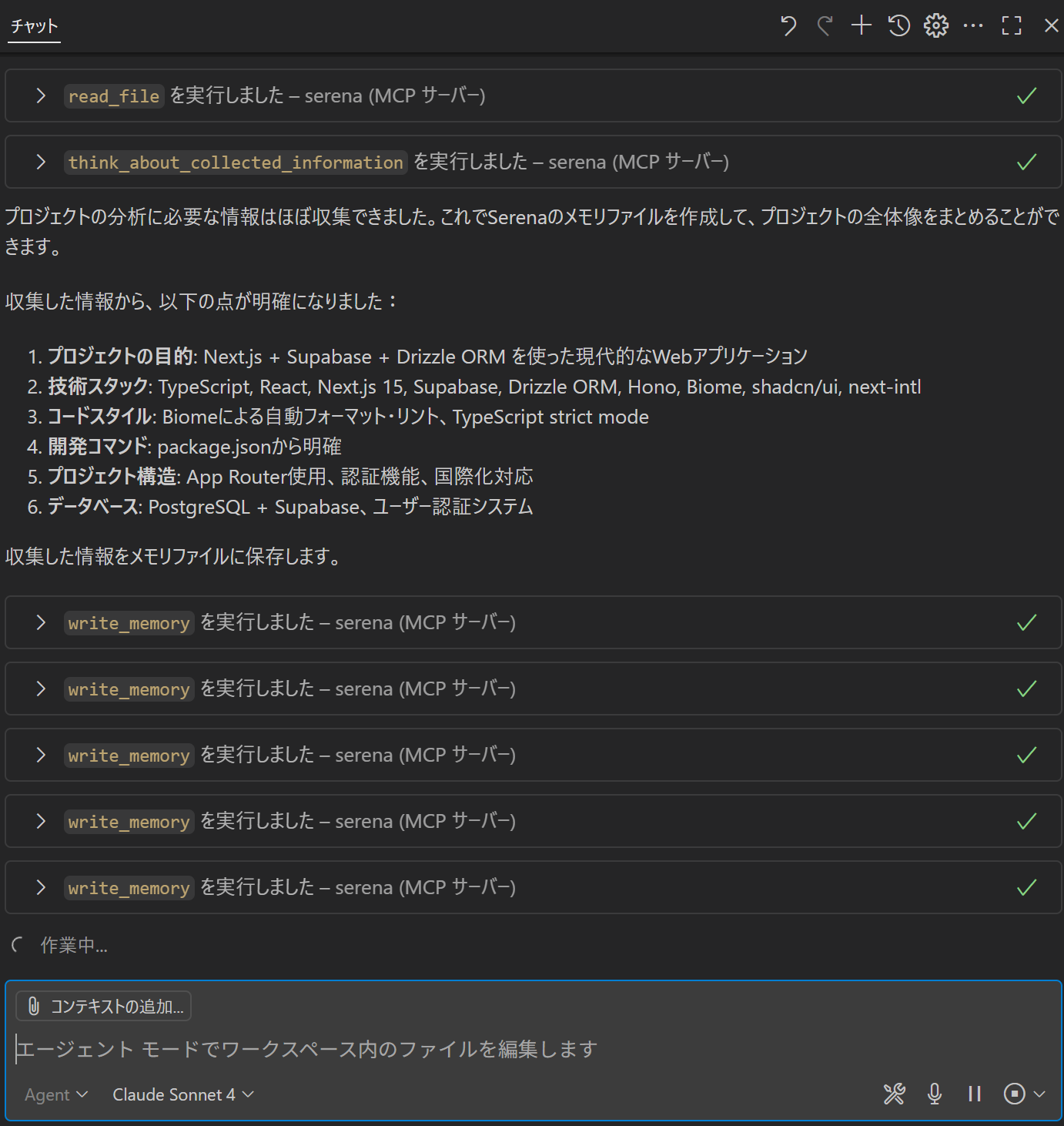Viewport: 1064px width, 1126px height.
Task: Expand the think_about_collected_information result
Action: tap(41, 162)
